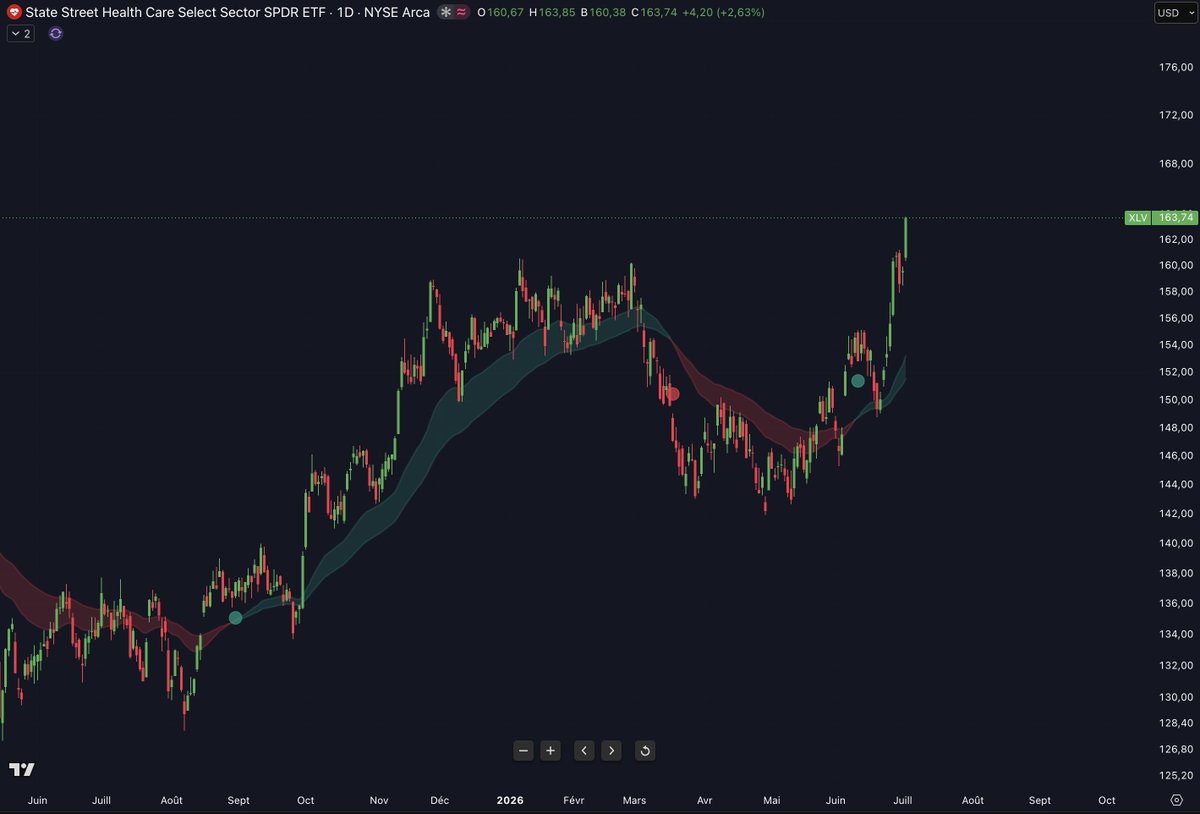This screenshot has height=814, width=1200.
Task: Open chart settings gear icon near time axis
Action: click(1177, 800)
